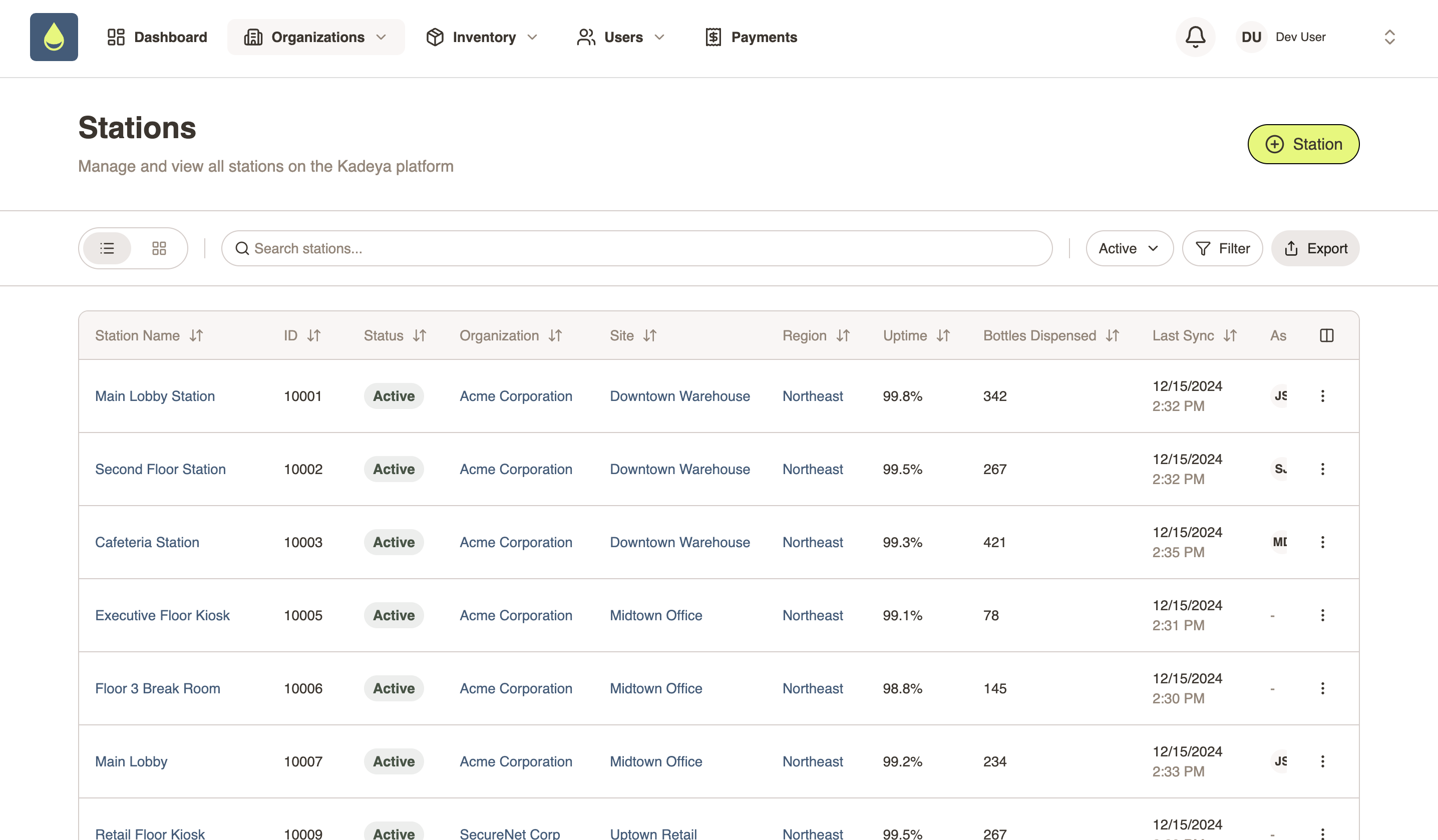
Task: Open row actions for Main Lobby 10007
Action: (x=1323, y=761)
